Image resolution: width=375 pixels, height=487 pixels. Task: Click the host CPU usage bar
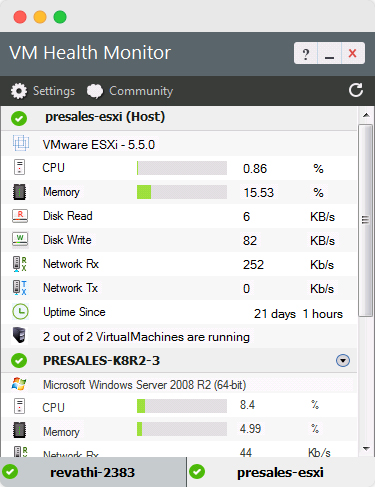tap(182, 168)
